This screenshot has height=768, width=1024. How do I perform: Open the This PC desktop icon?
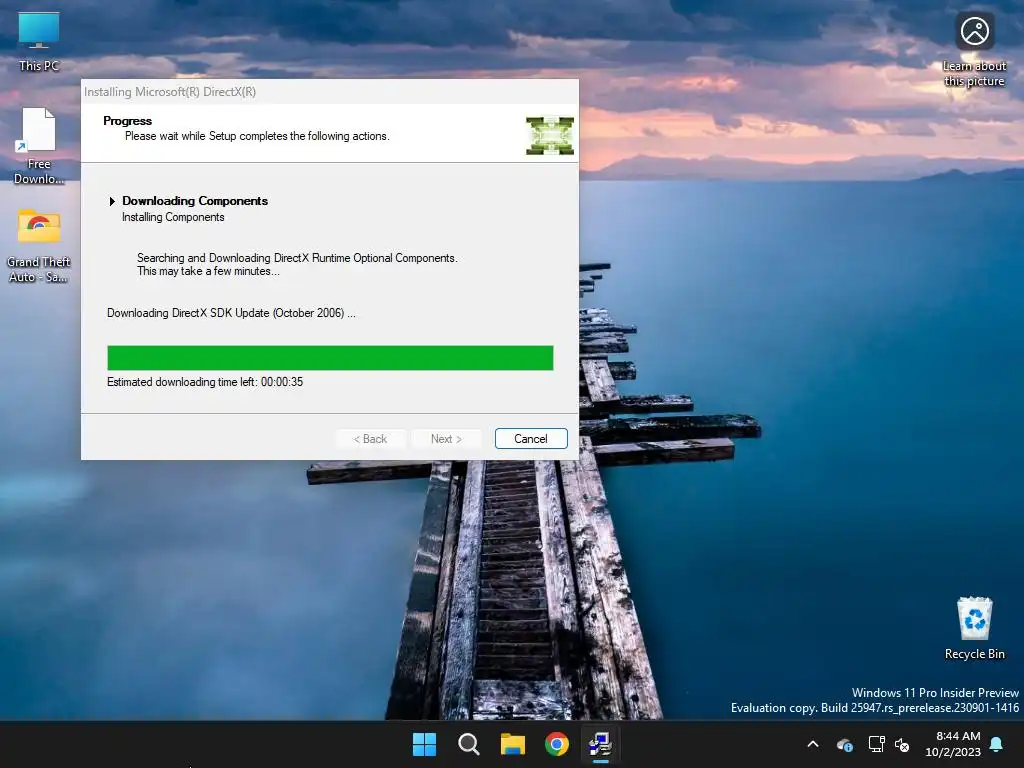pyautogui.click(x=39, y=41)
